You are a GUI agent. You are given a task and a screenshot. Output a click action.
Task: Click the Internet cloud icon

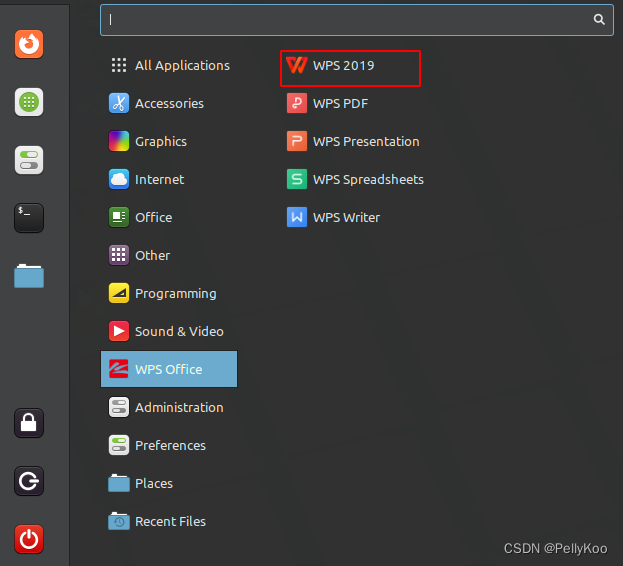tap(119, 179)
